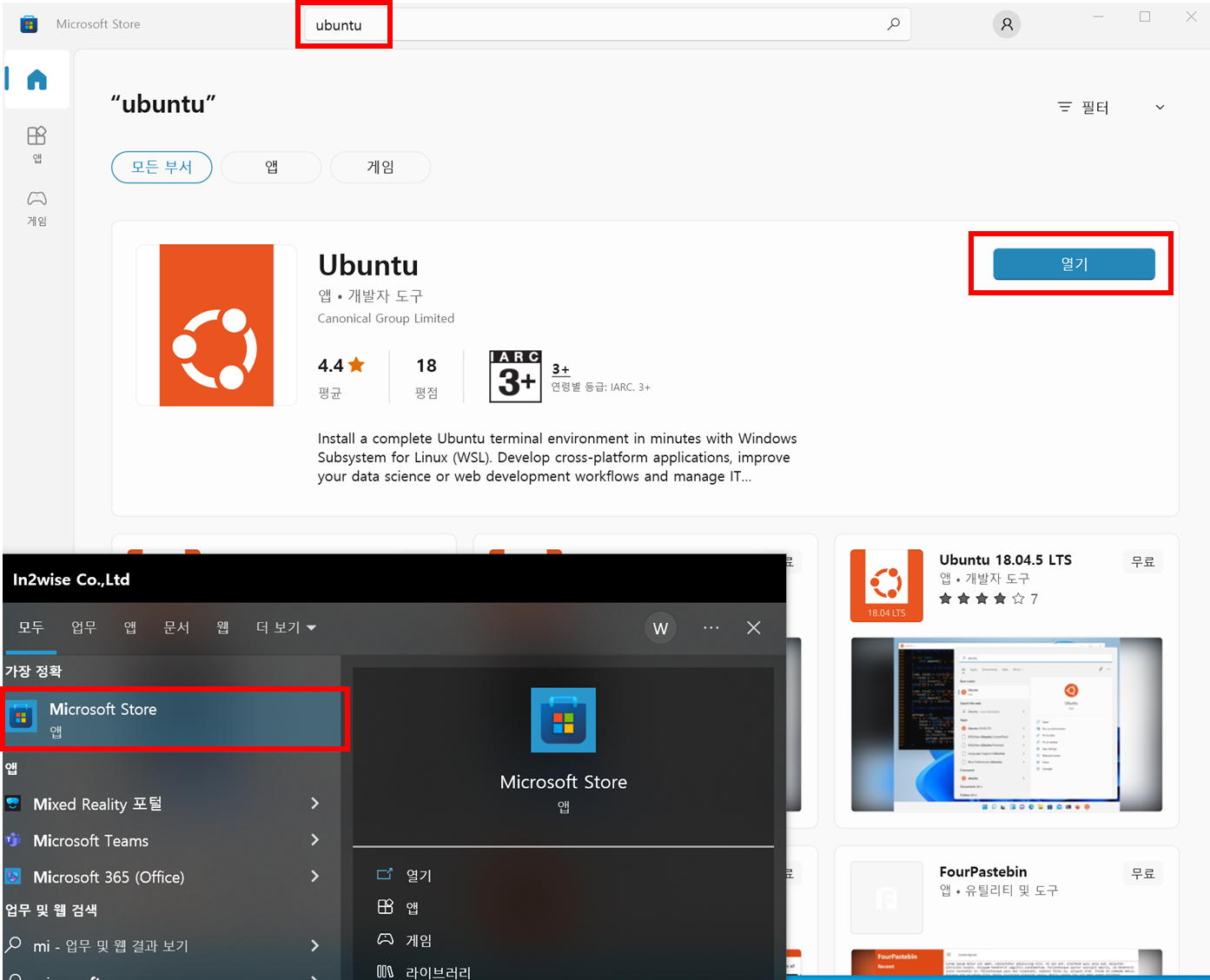
Task: Click the 앱 grid icon in preview actions
Action: point(385,907)
